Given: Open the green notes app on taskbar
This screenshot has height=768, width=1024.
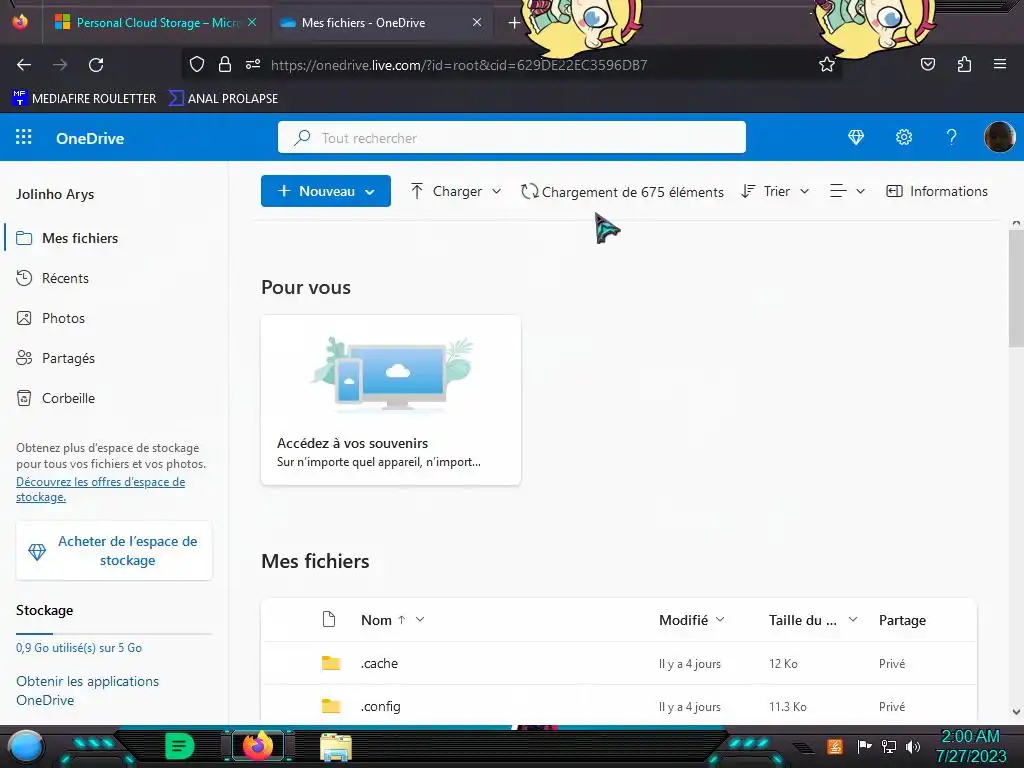Looking at the screenshot, I should coord(180,746).
